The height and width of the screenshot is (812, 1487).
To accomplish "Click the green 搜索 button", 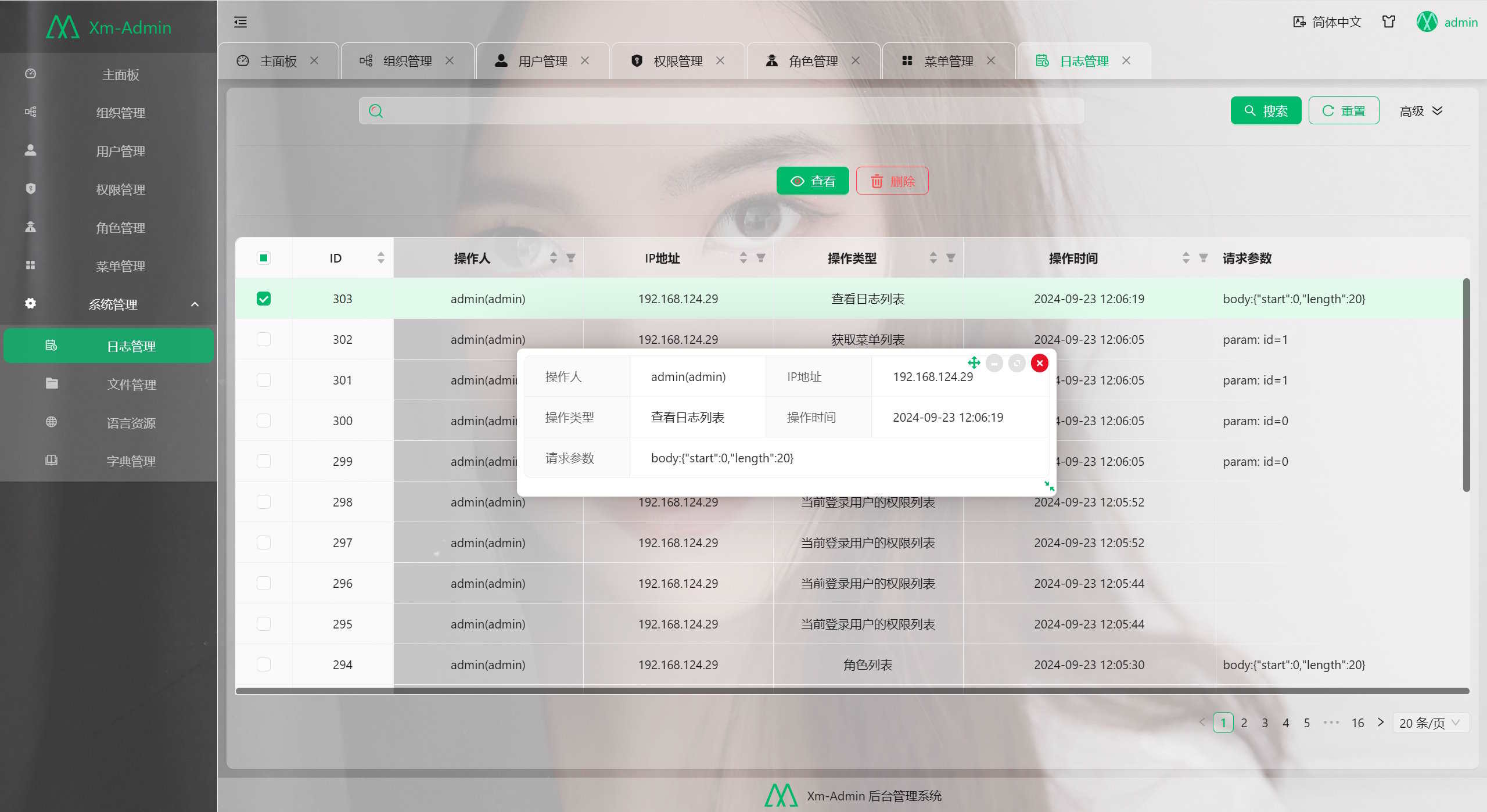I will [x=1266, y=110].
